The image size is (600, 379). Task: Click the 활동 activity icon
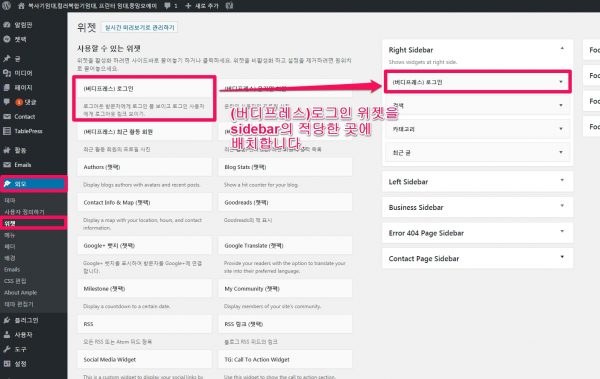point(7,150)
